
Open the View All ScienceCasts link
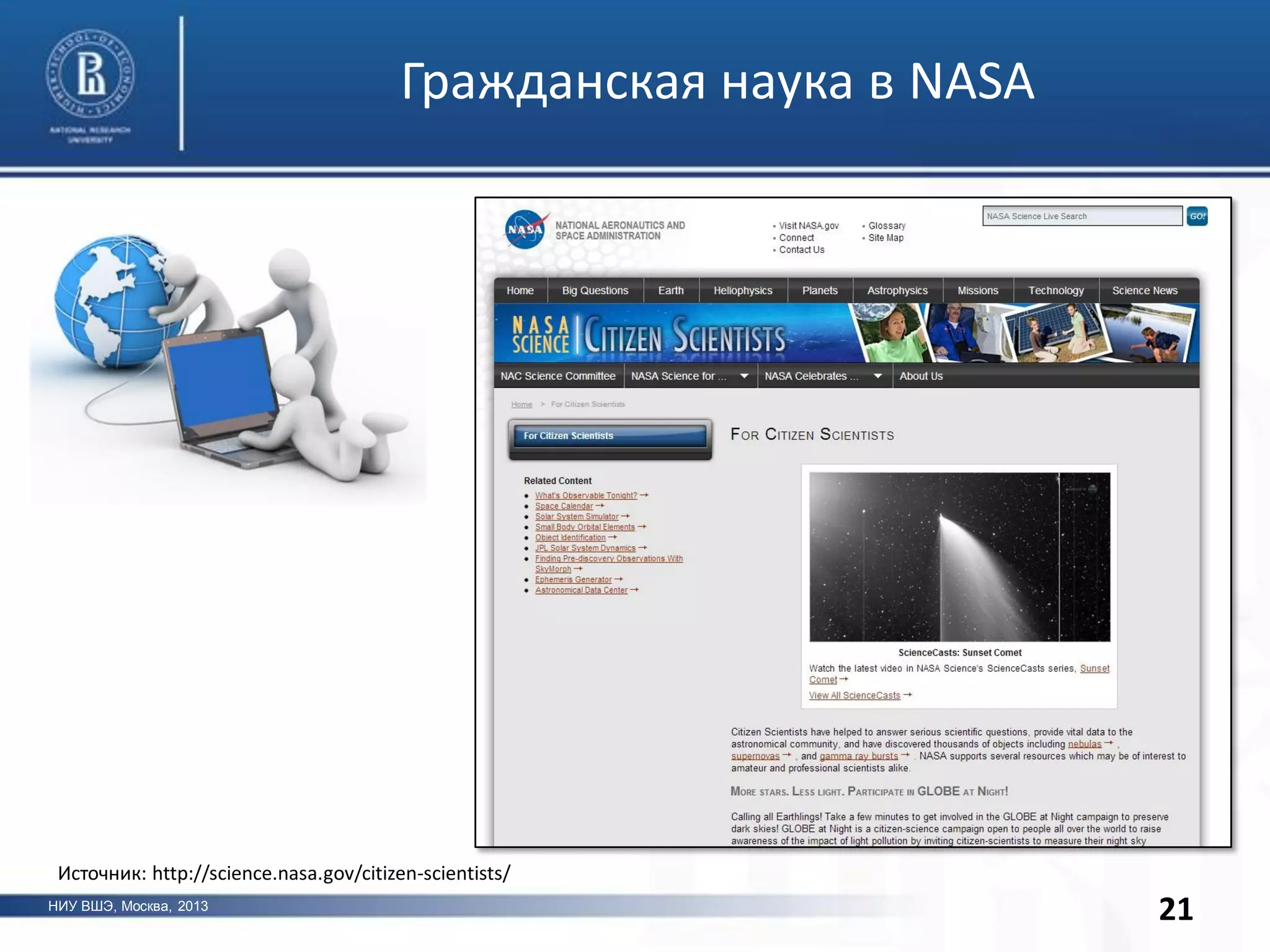click(x=855, y=696)
